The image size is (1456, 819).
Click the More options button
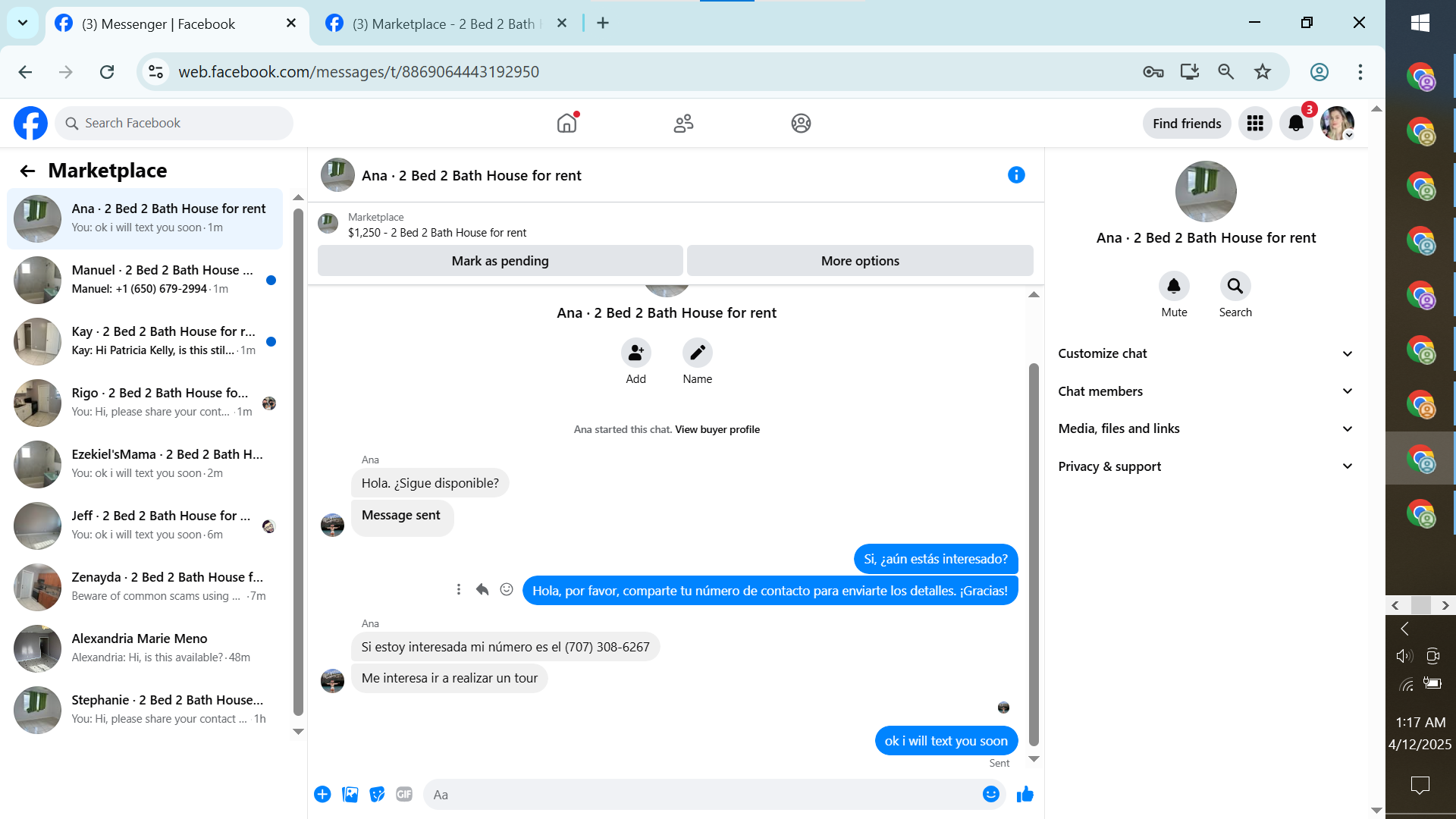(860, 261)
